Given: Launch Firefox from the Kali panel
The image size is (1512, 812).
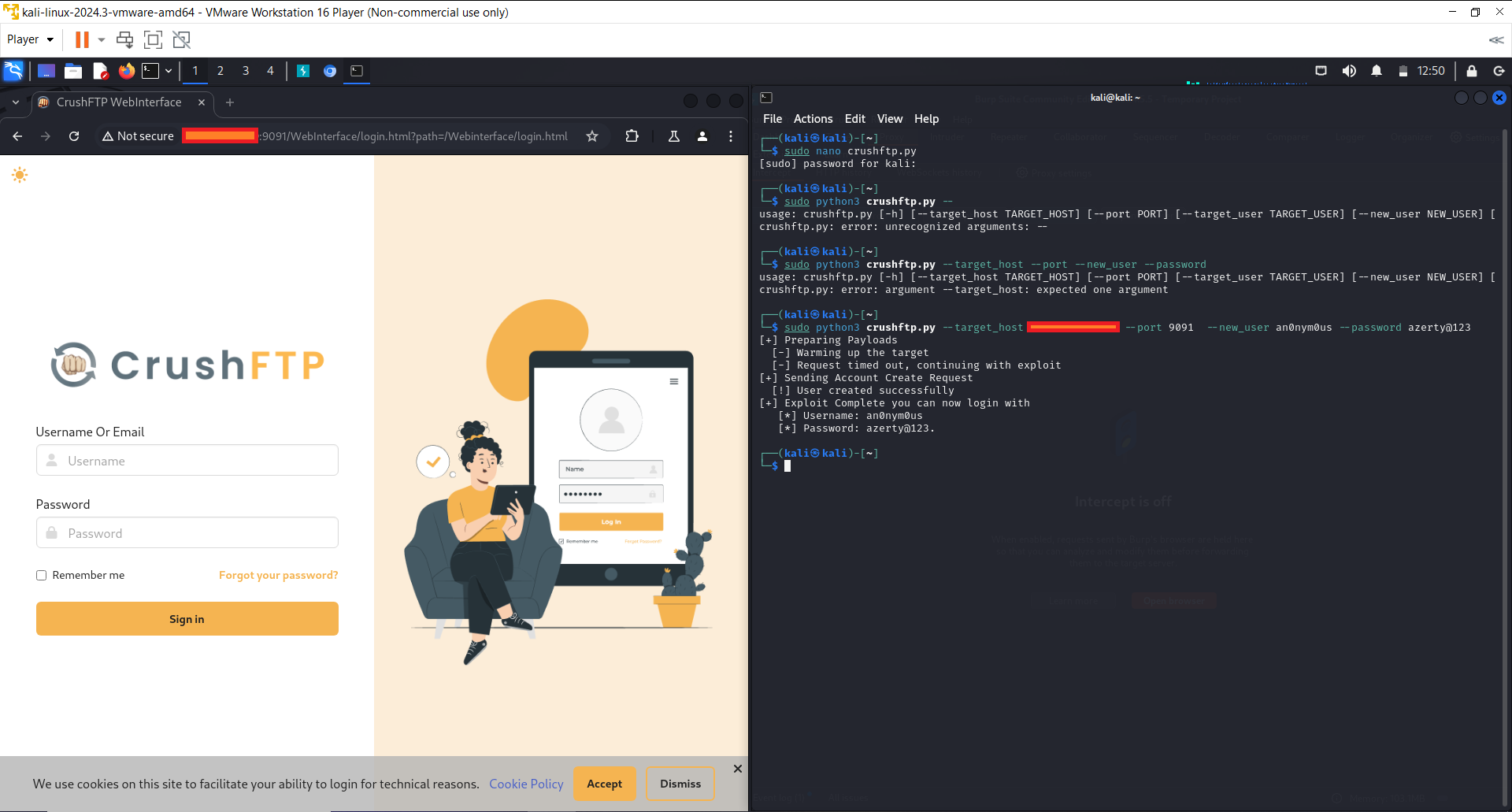Looking at the screenshot, I should (127, 71).
